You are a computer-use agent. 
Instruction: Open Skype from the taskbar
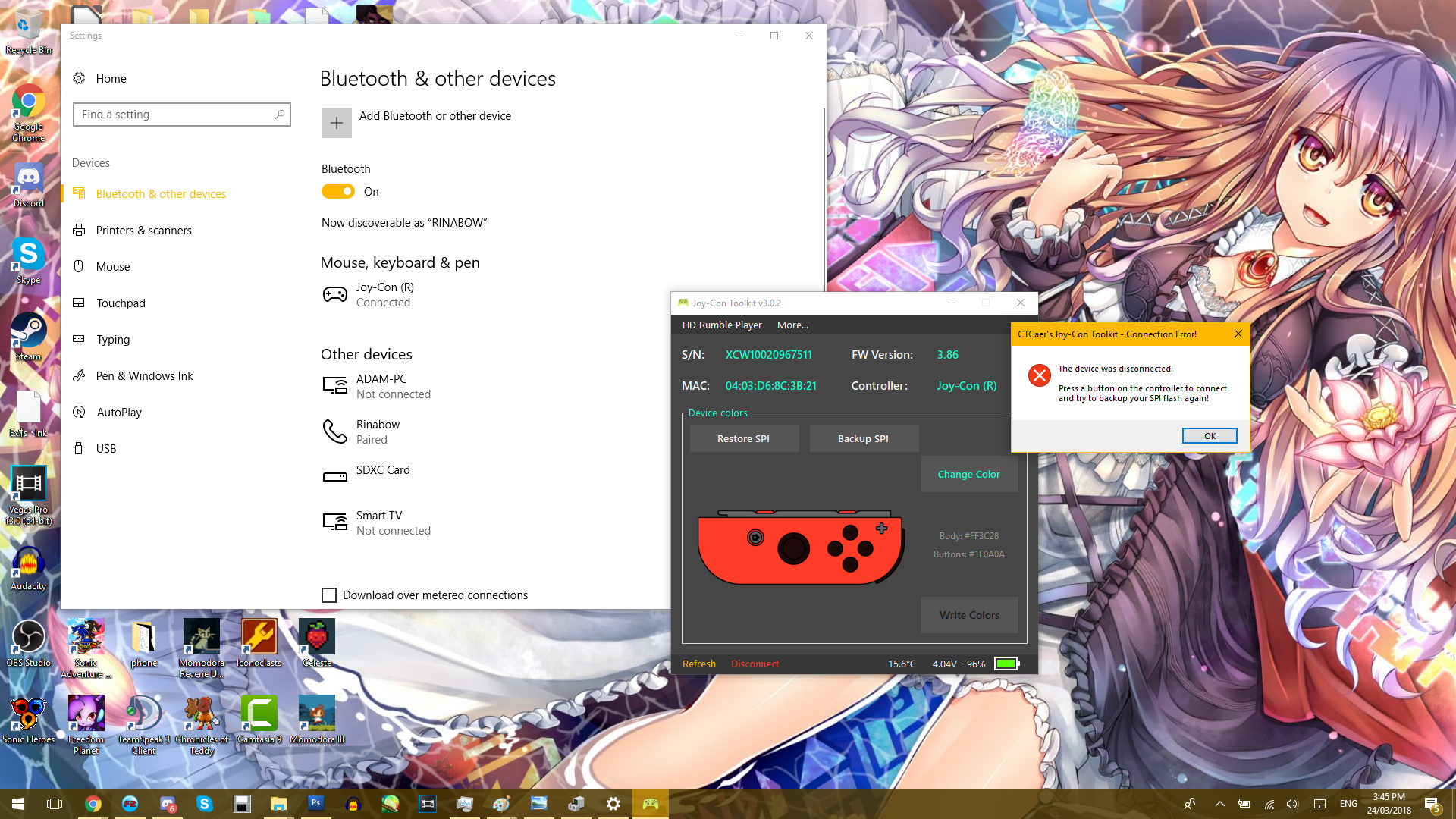click(205, 803)
